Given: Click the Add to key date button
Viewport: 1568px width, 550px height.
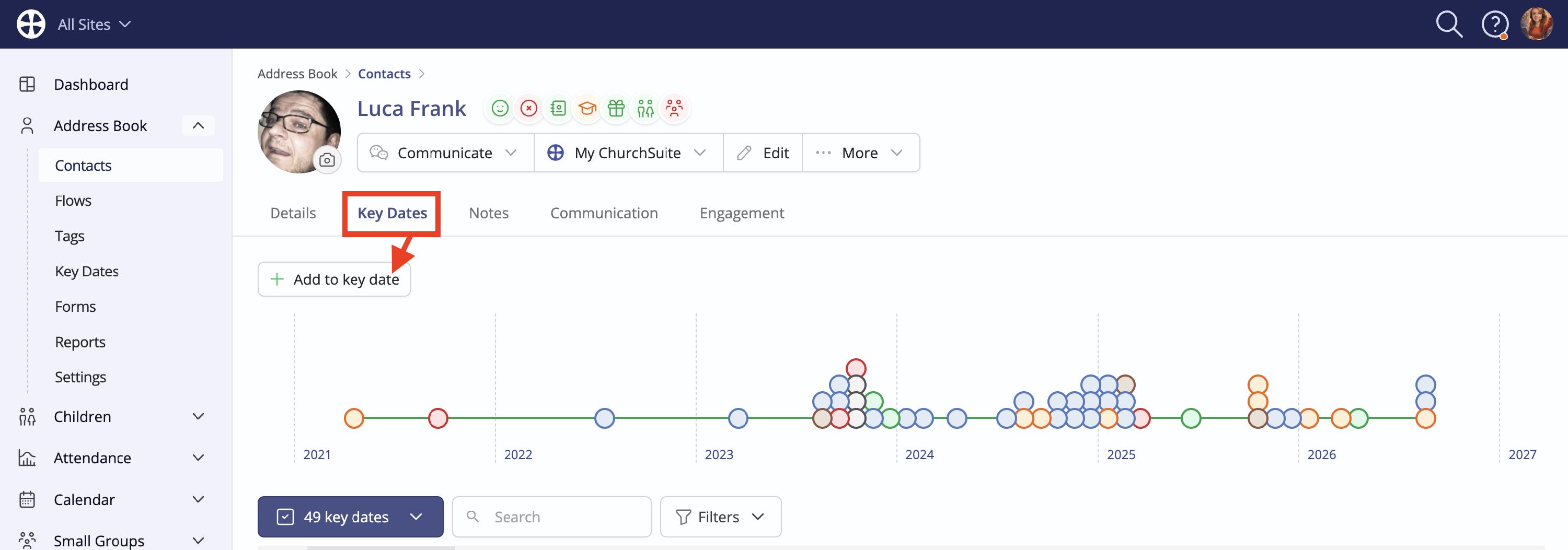Looking at the screenshot, I should 333,279.
